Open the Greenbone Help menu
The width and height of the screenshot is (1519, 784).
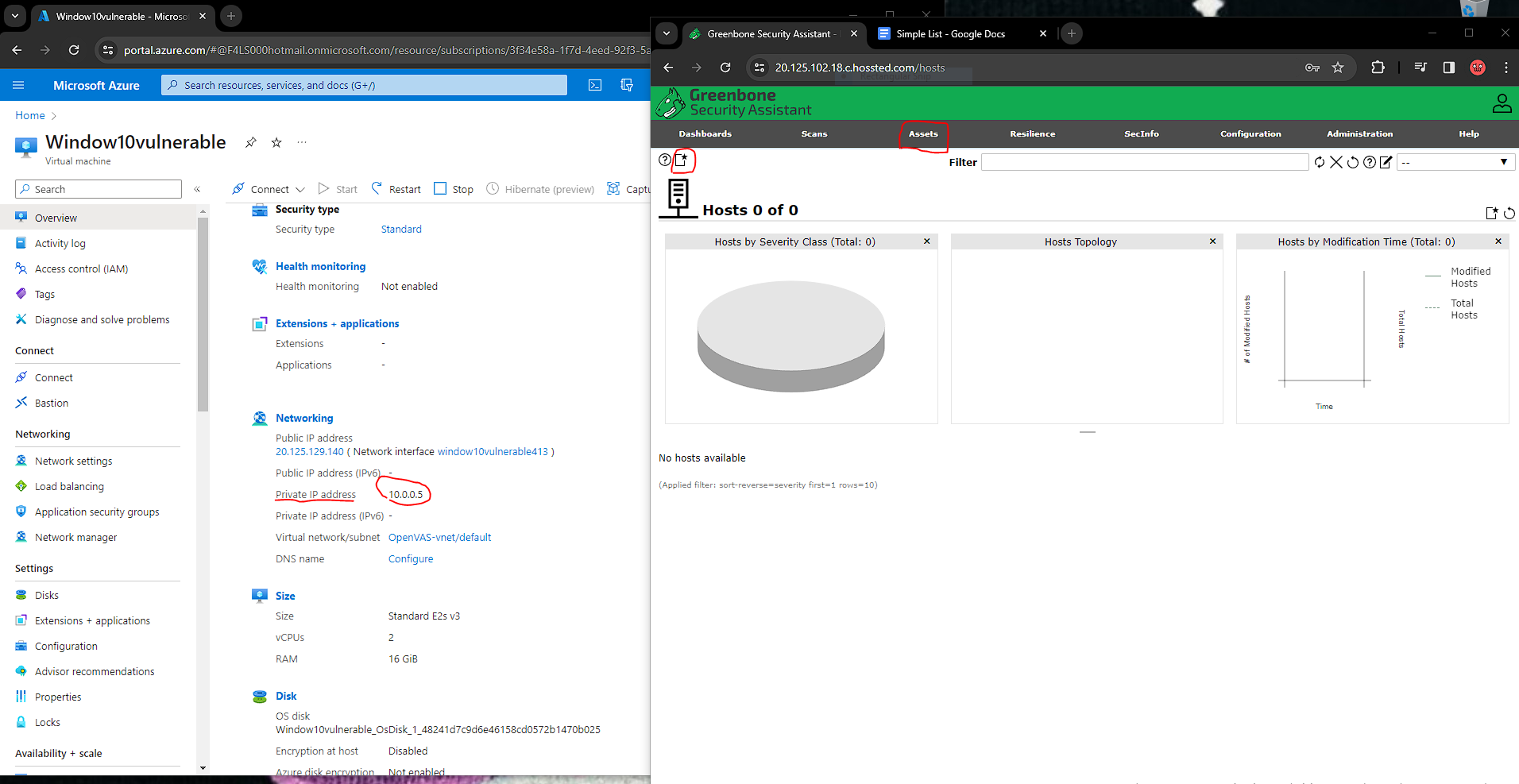coord(1469,133)
